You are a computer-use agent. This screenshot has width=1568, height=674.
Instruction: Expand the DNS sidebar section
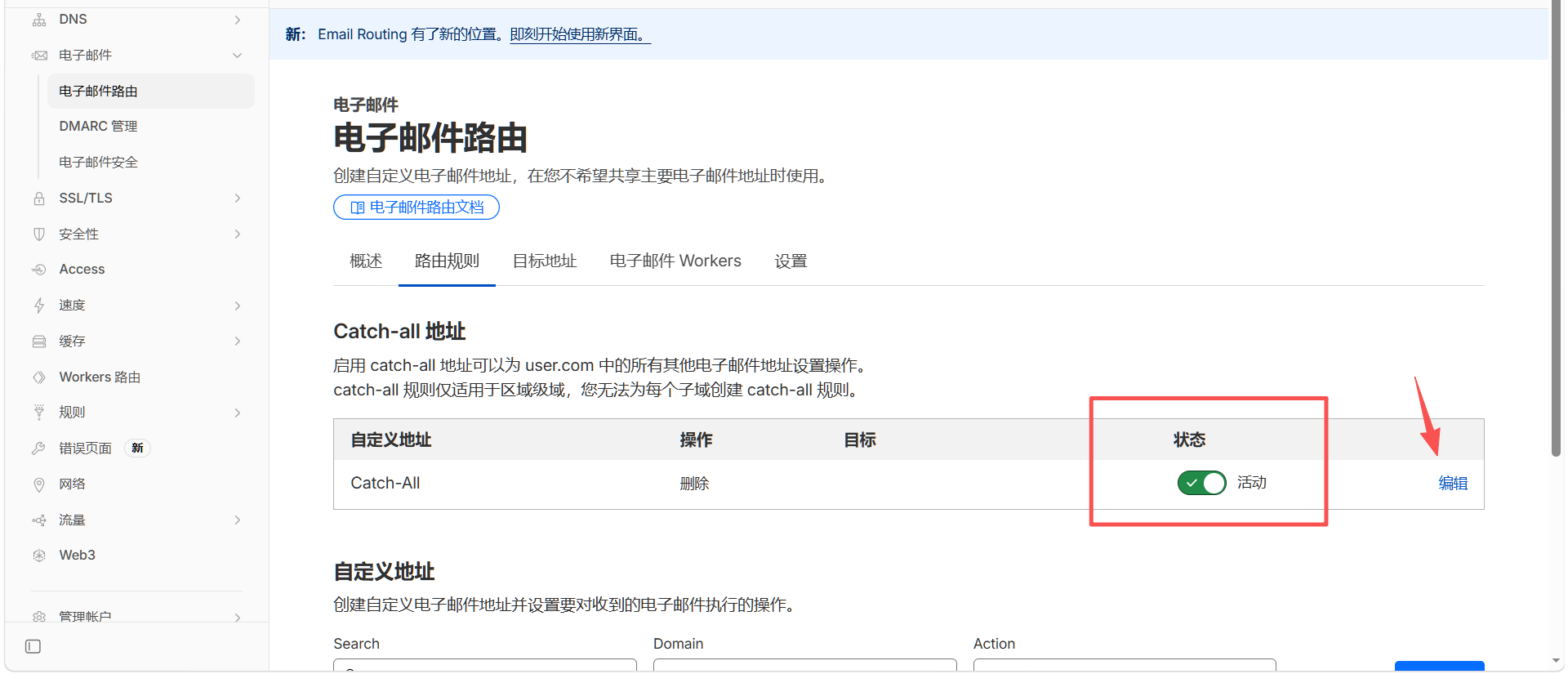pos(238,20)
